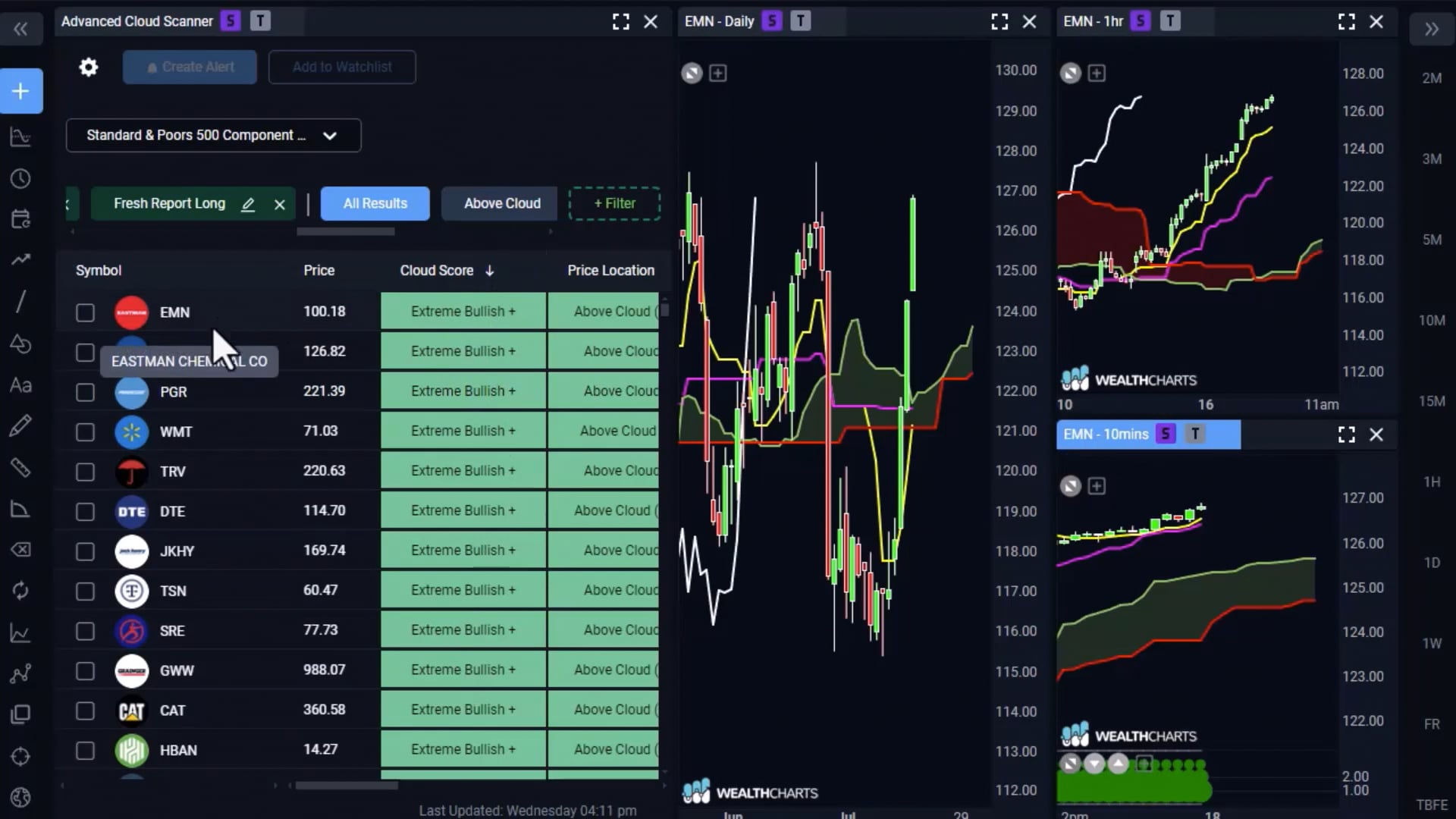Switch timeframe to 1W
Screen dimensions: 1456x819
(1432, 644)
